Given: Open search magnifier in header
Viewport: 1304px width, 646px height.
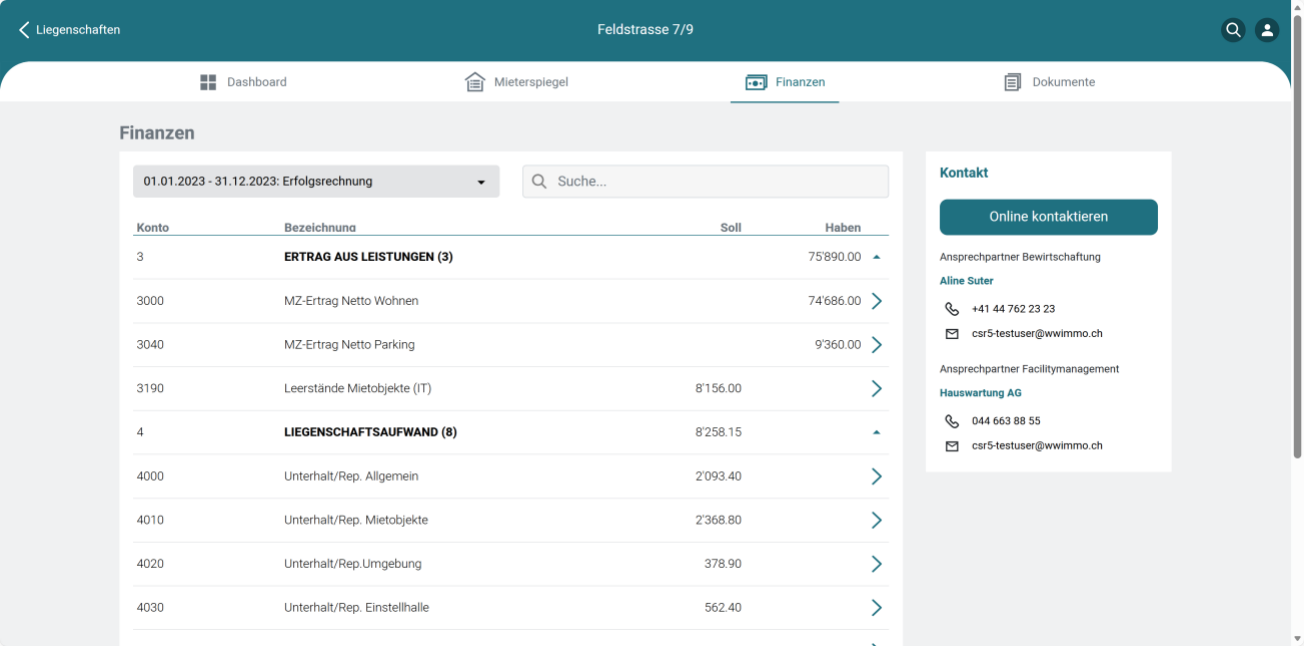Looking at the screenshot, I should (x=1233, y=30).
